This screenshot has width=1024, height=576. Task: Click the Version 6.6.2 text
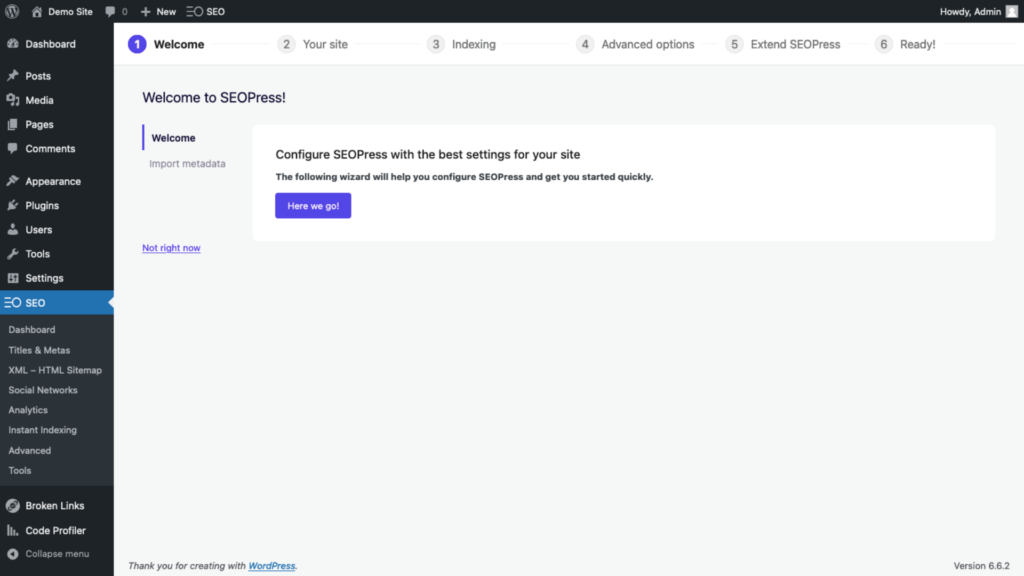981,566
